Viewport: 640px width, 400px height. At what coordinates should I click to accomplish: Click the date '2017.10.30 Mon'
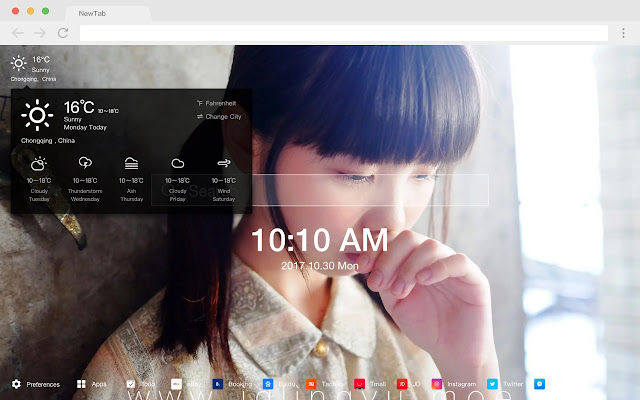point(320,266)
